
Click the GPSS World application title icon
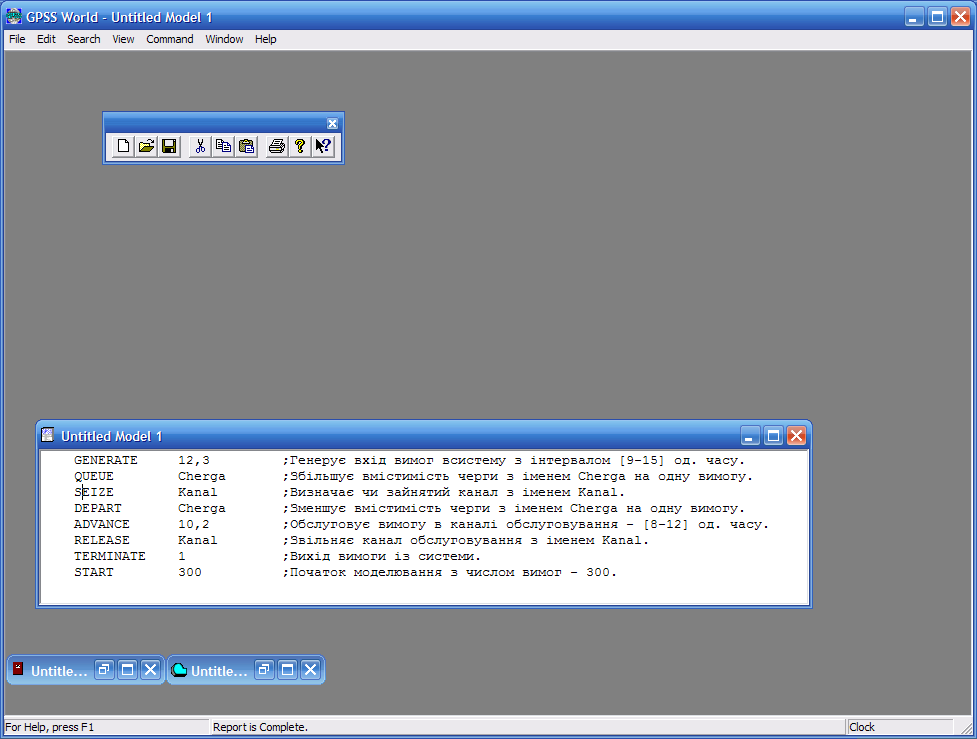click(14, 16)
